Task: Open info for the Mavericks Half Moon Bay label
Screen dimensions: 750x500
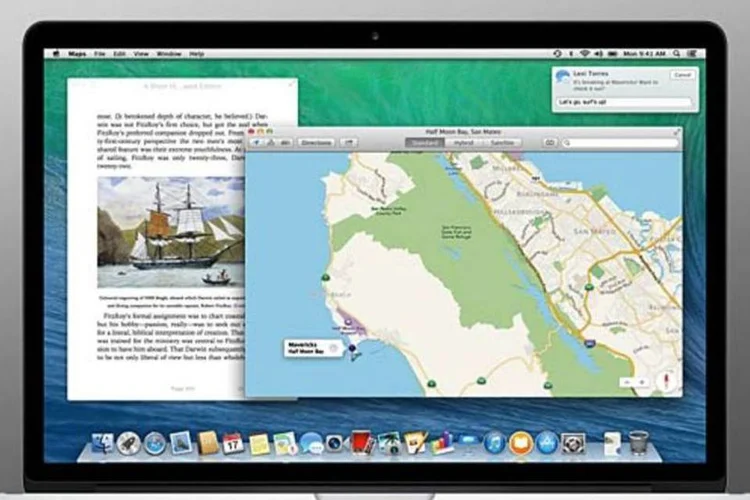Action: 334,348
